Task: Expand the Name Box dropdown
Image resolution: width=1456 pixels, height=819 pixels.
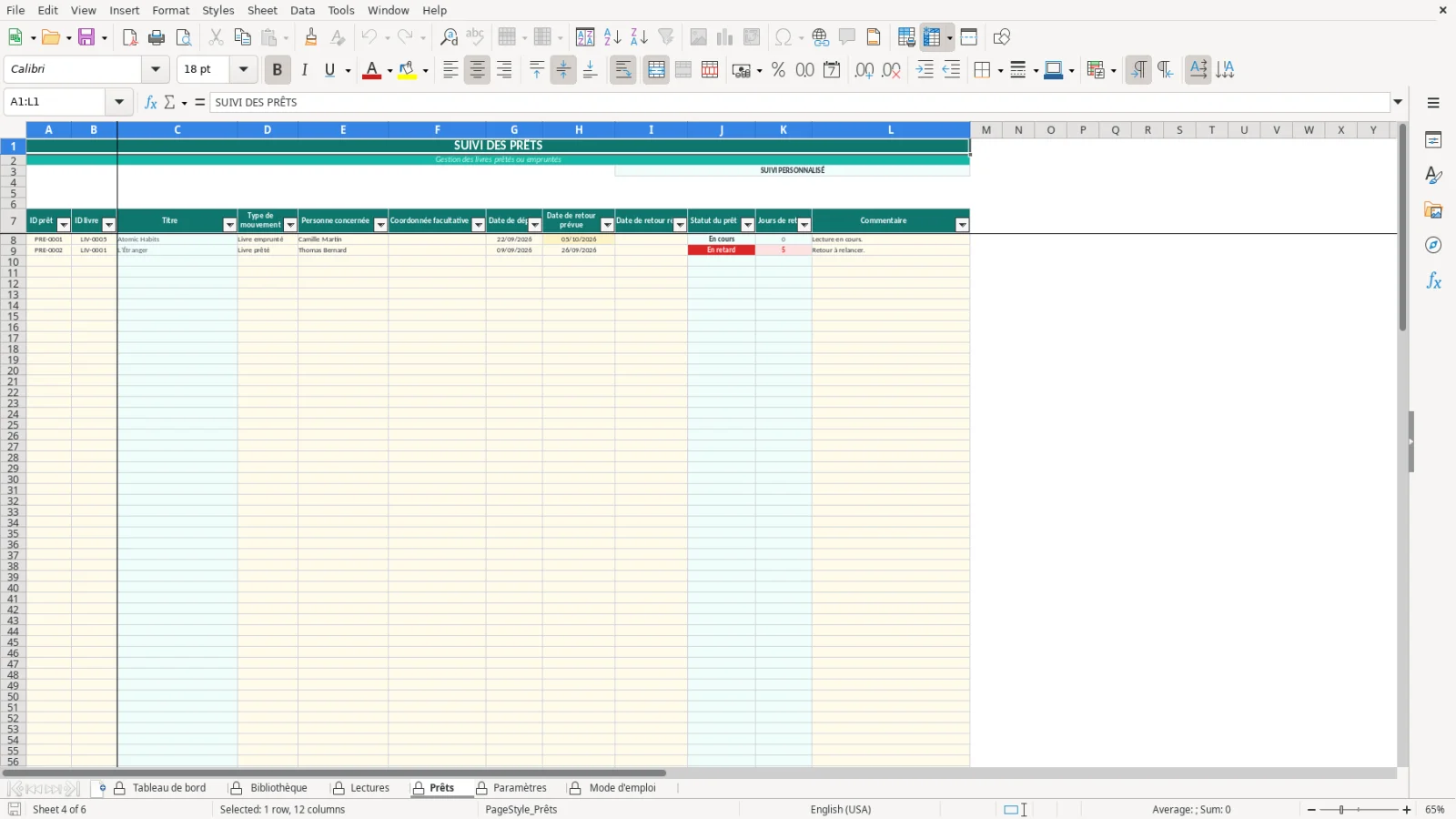Action: 119,102
